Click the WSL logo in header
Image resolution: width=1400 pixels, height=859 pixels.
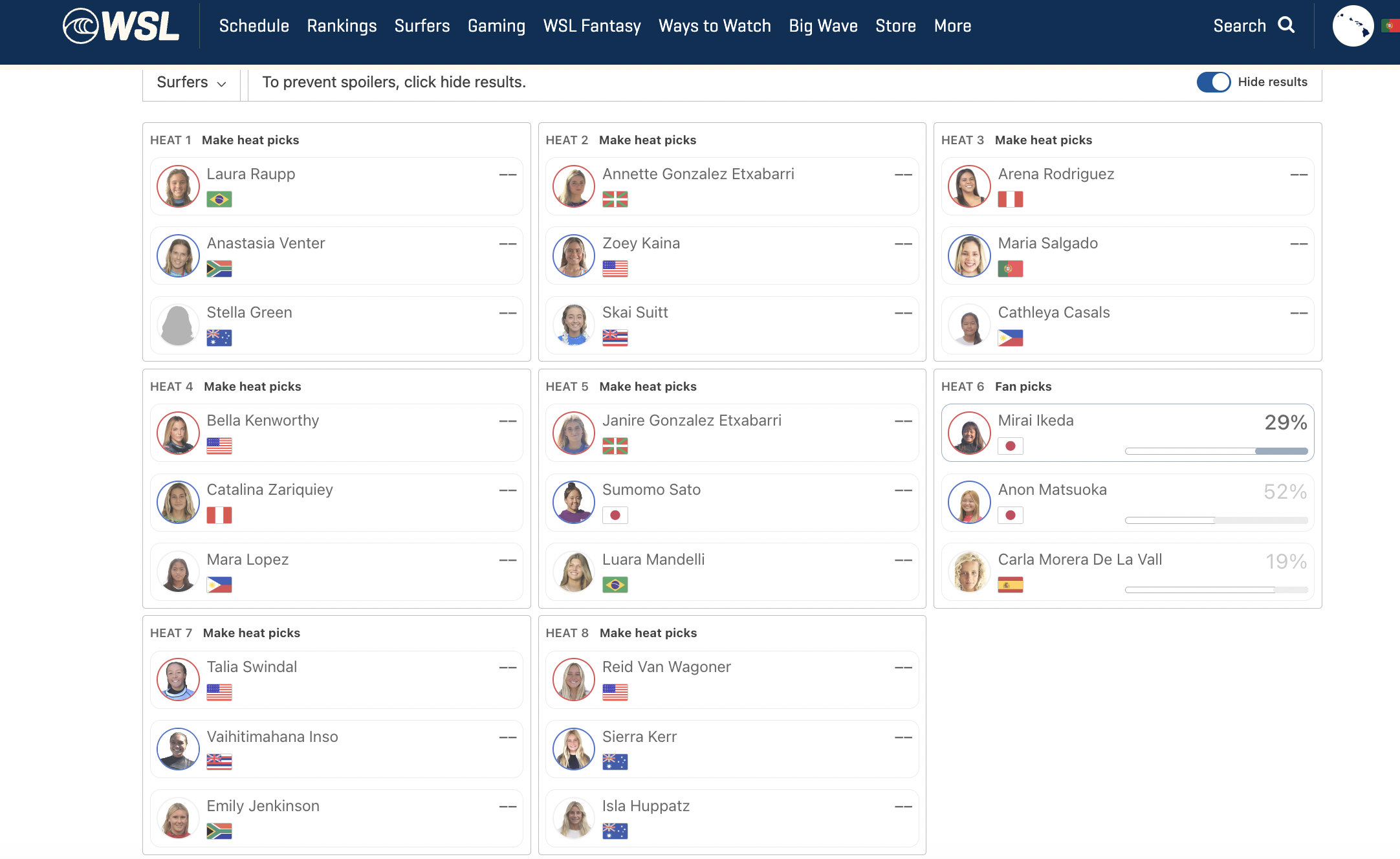click(121, 26)
